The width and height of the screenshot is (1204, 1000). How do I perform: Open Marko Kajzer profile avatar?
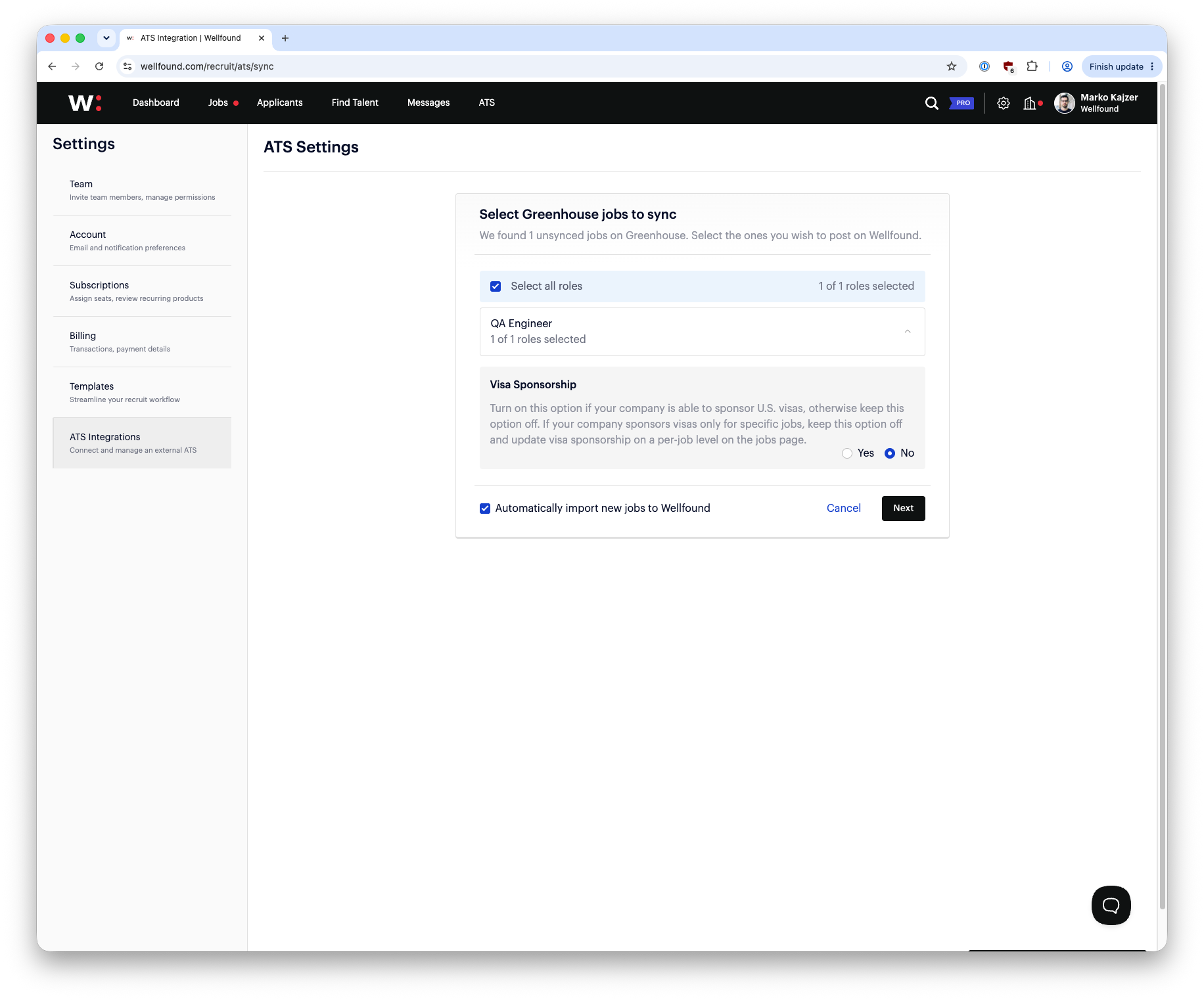1064,103
